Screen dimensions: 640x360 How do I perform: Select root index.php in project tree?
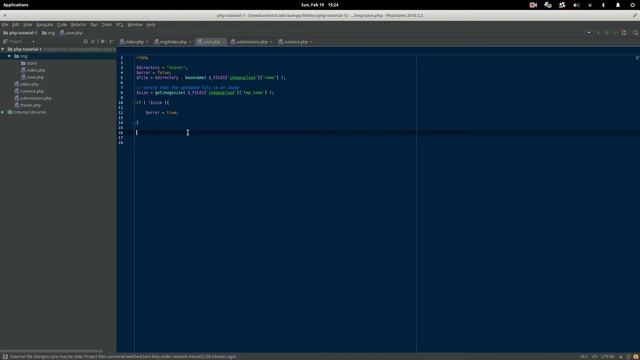coord(26,84)
